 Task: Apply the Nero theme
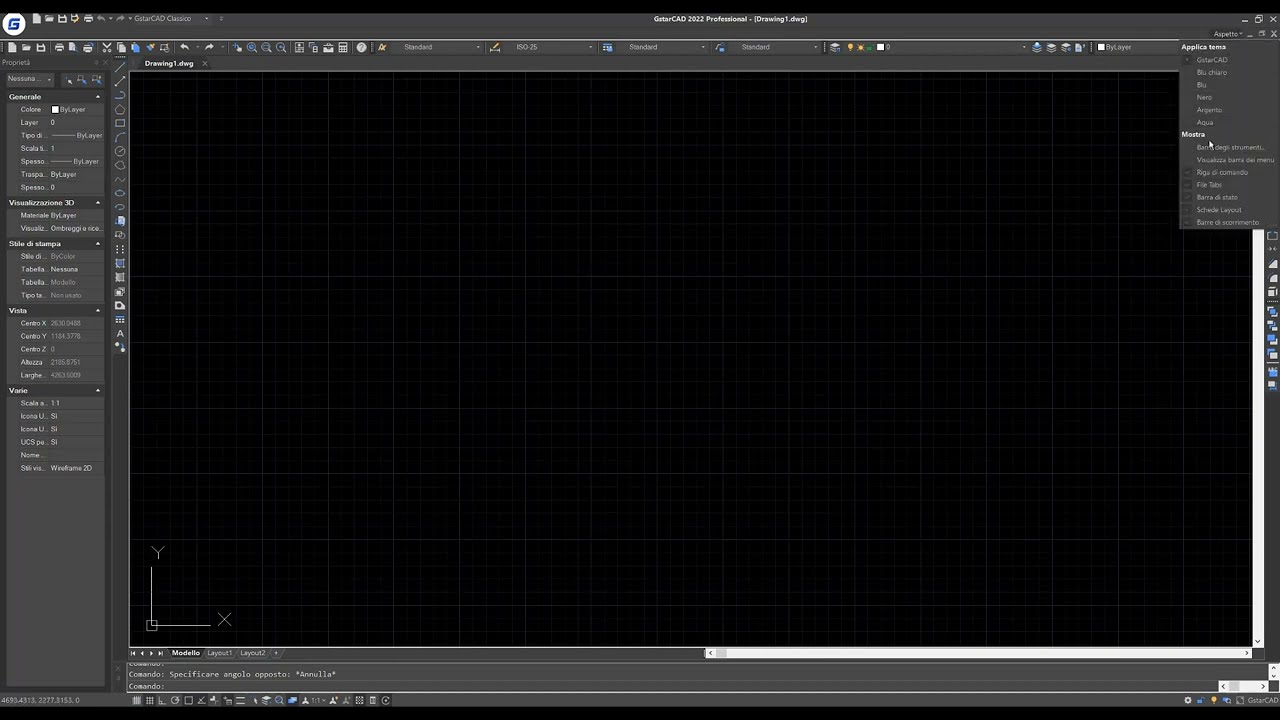1204,97
